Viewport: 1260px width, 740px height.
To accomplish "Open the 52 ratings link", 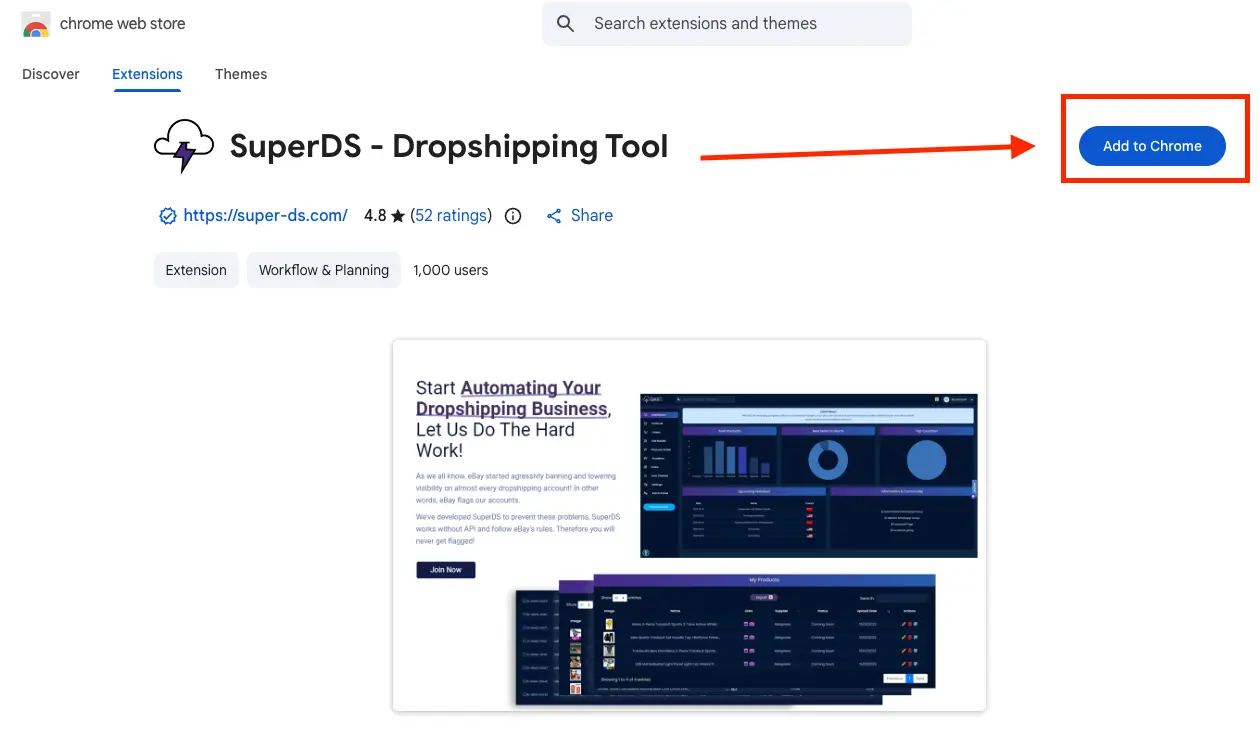I will [x=451, y=215].
